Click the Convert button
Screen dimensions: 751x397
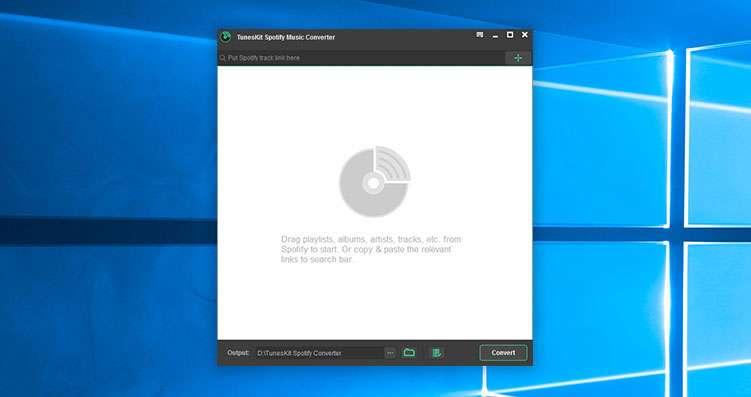503,353
